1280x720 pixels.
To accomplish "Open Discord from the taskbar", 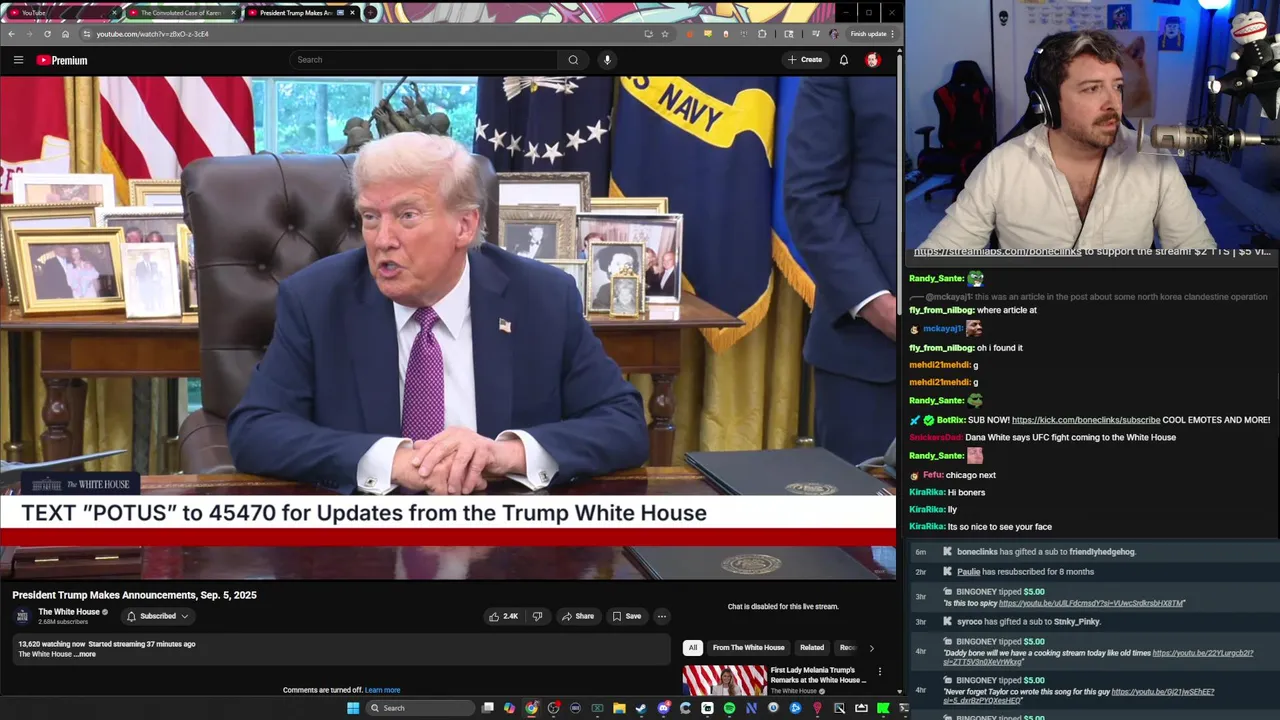I will (663, 708).
